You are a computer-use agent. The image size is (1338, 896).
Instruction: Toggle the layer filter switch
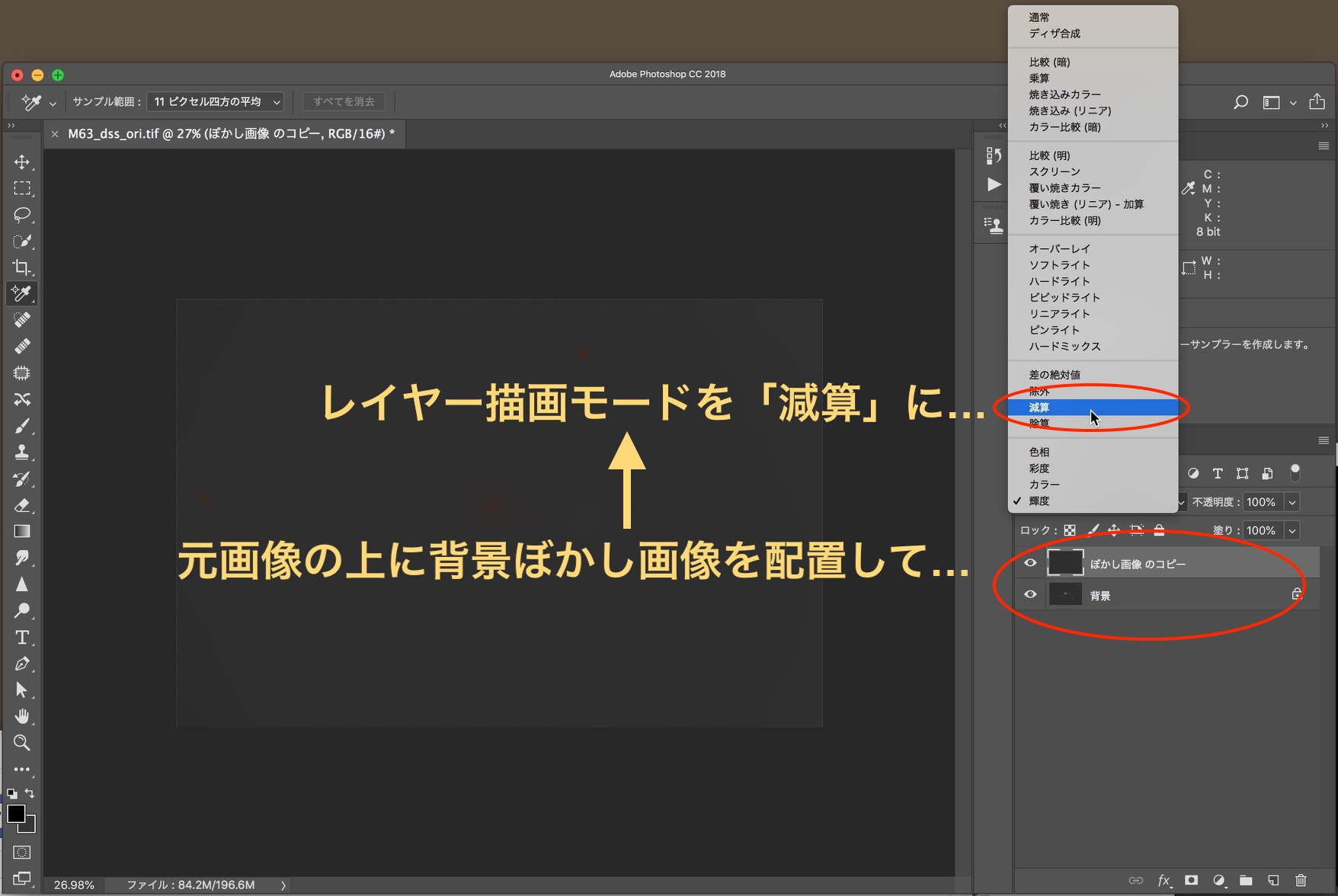[x=1295, y=473]
